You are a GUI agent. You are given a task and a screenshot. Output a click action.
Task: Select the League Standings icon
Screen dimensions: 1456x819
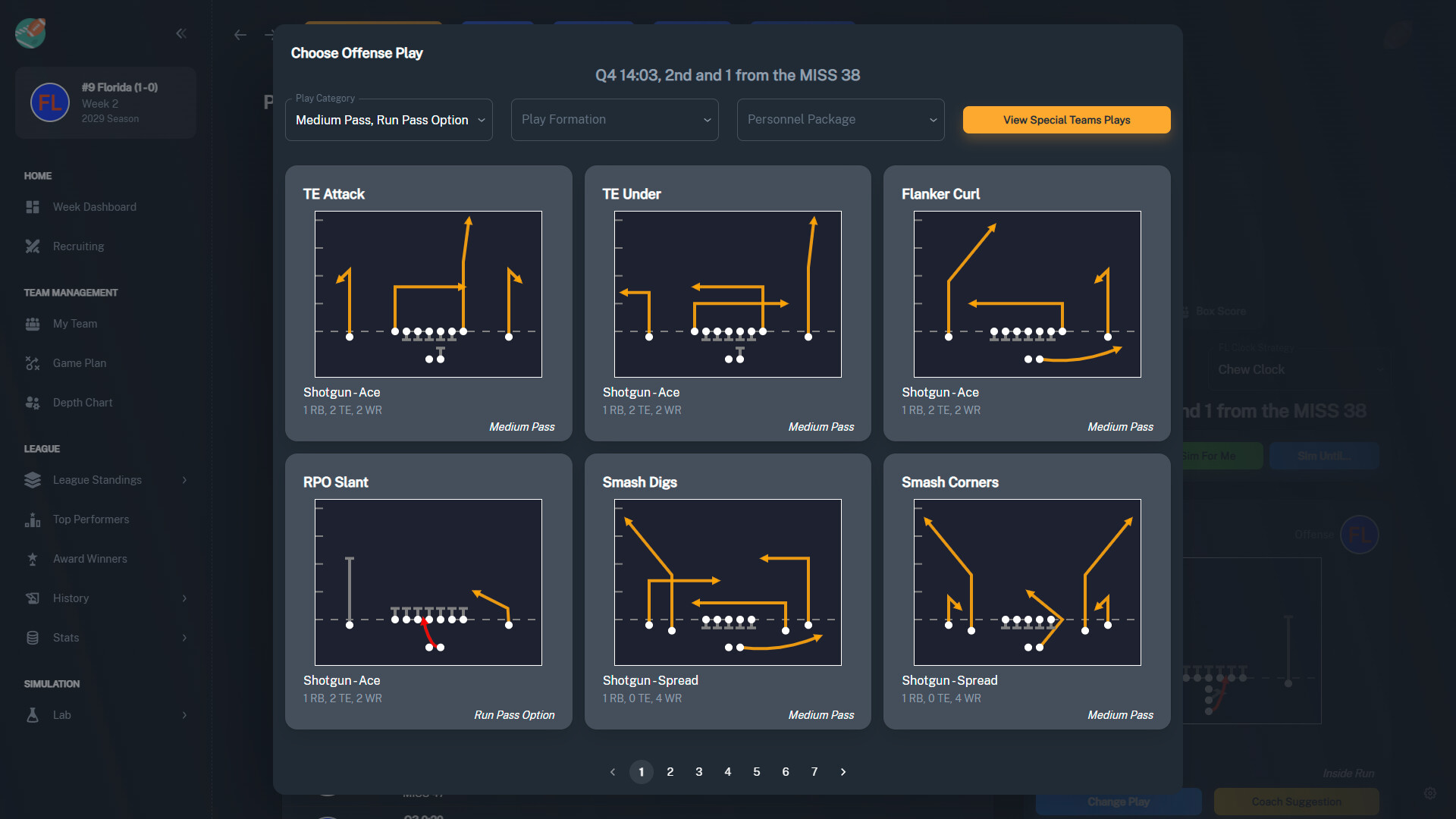point(33,480)
